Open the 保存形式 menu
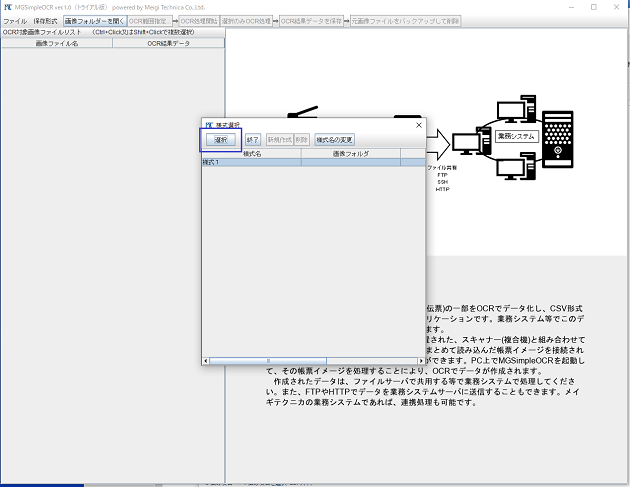630x487 pixels. coord(45,21)
